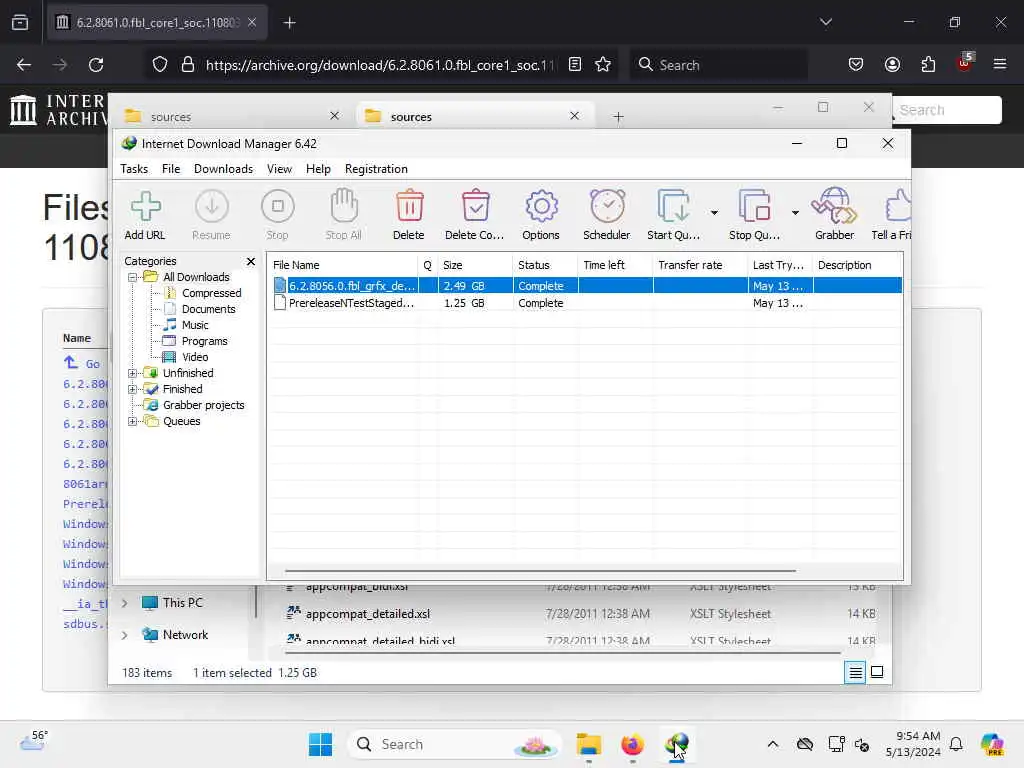Select appcompat_detailed.xsl in Explorer
The image size is (1024, 768).
click(368, 614)
